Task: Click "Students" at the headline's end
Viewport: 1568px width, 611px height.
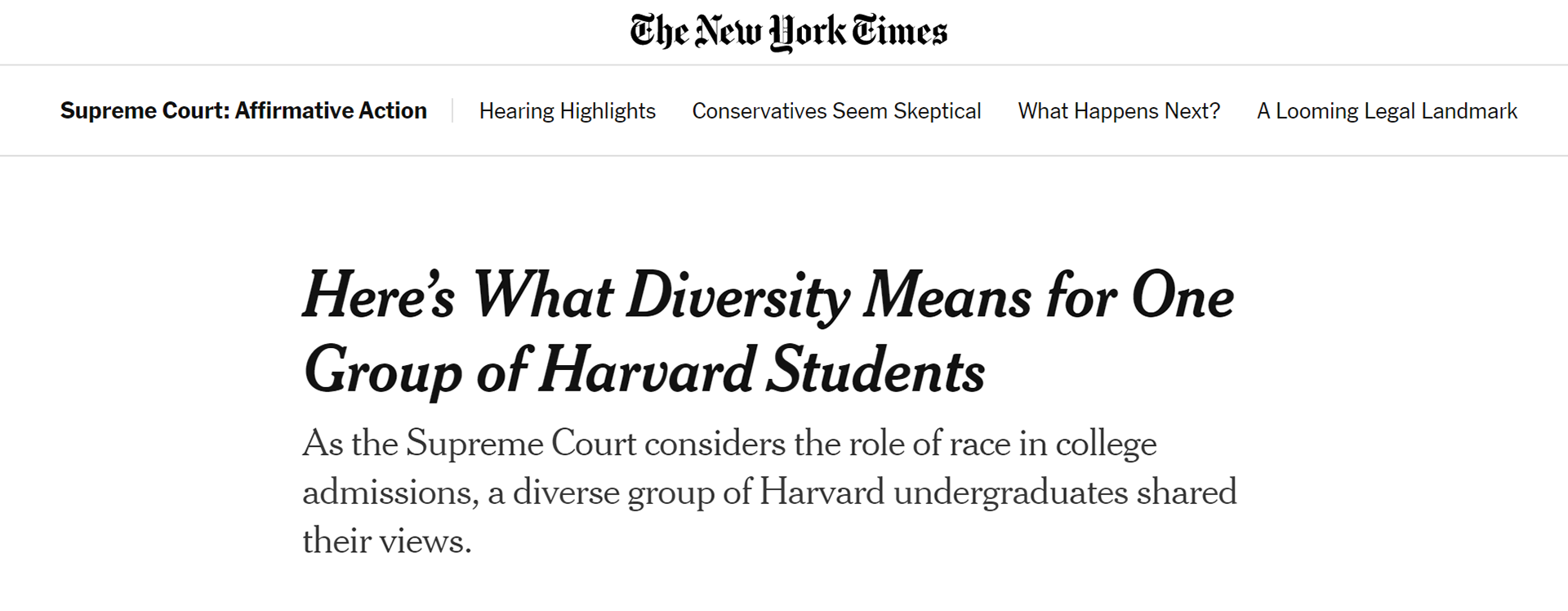Action: (875, 371)
